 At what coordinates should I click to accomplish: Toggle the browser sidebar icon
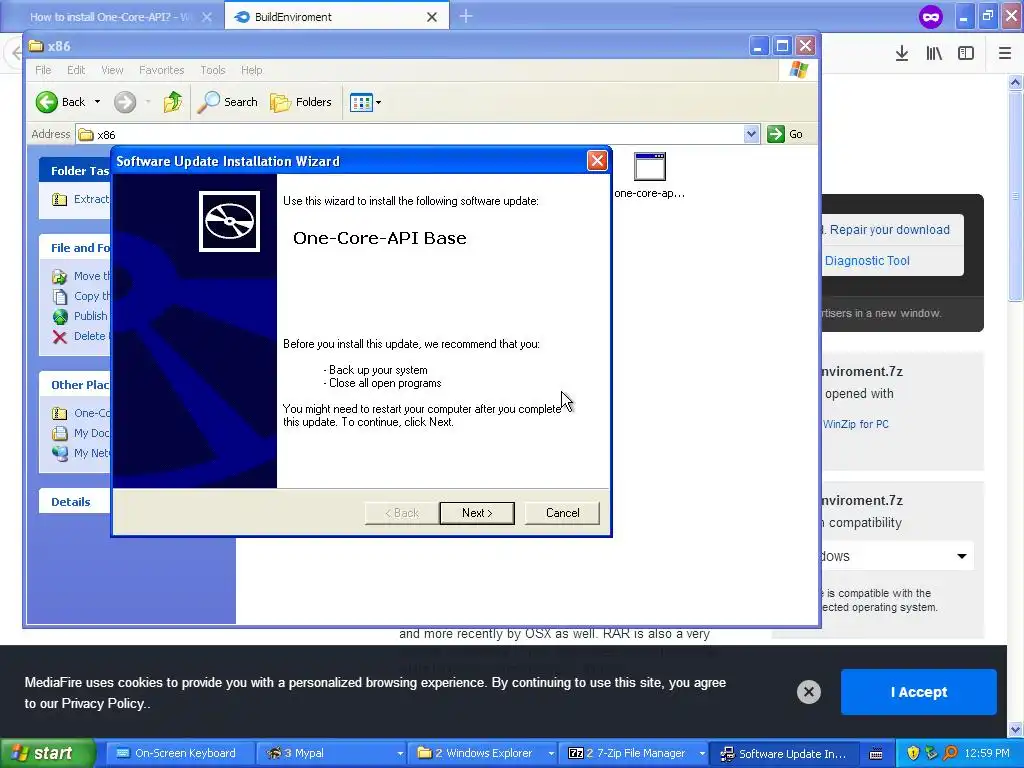coord(966,54)
